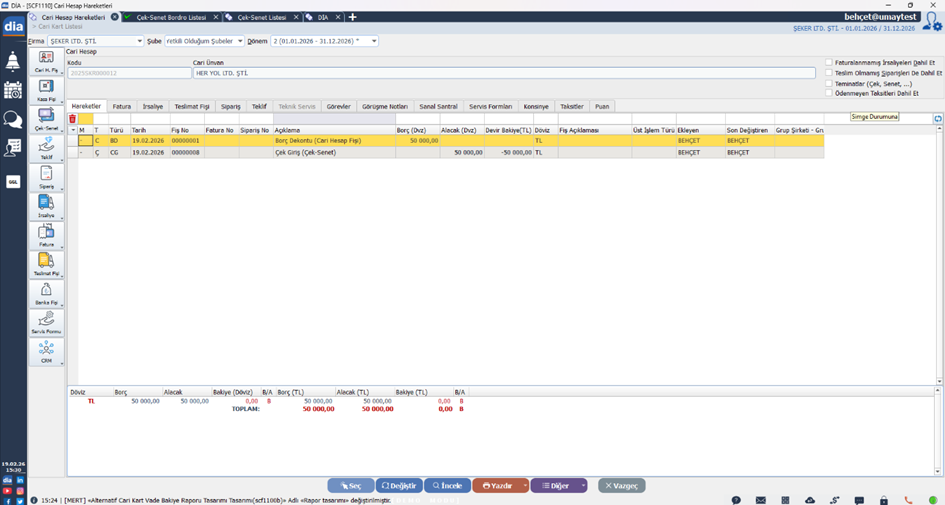Viewport: 945px width, 505px height.
Task: Expand the Firma dropdown
Action: (x=139, y=41)
